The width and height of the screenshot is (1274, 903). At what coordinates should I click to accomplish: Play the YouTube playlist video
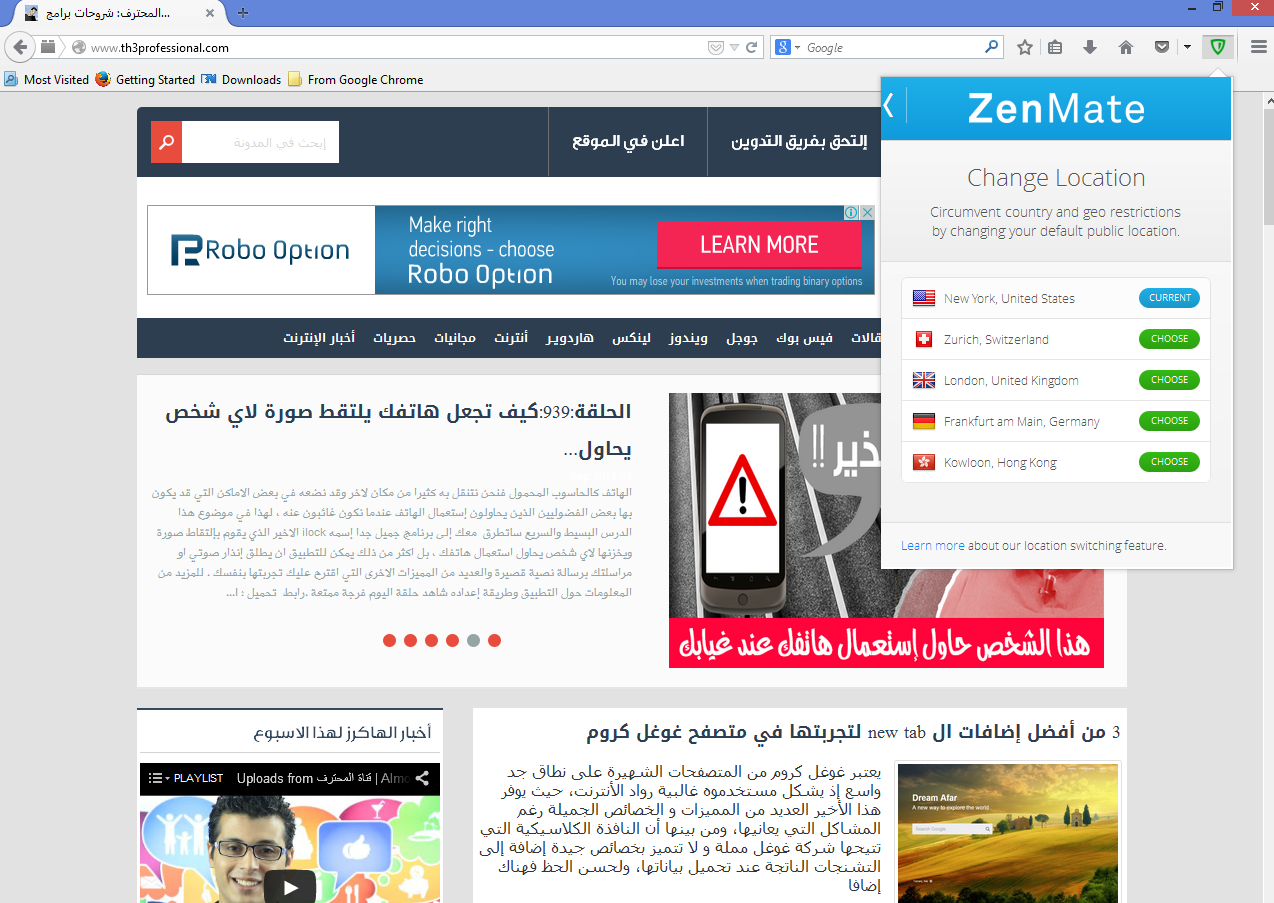coord(290,887)
